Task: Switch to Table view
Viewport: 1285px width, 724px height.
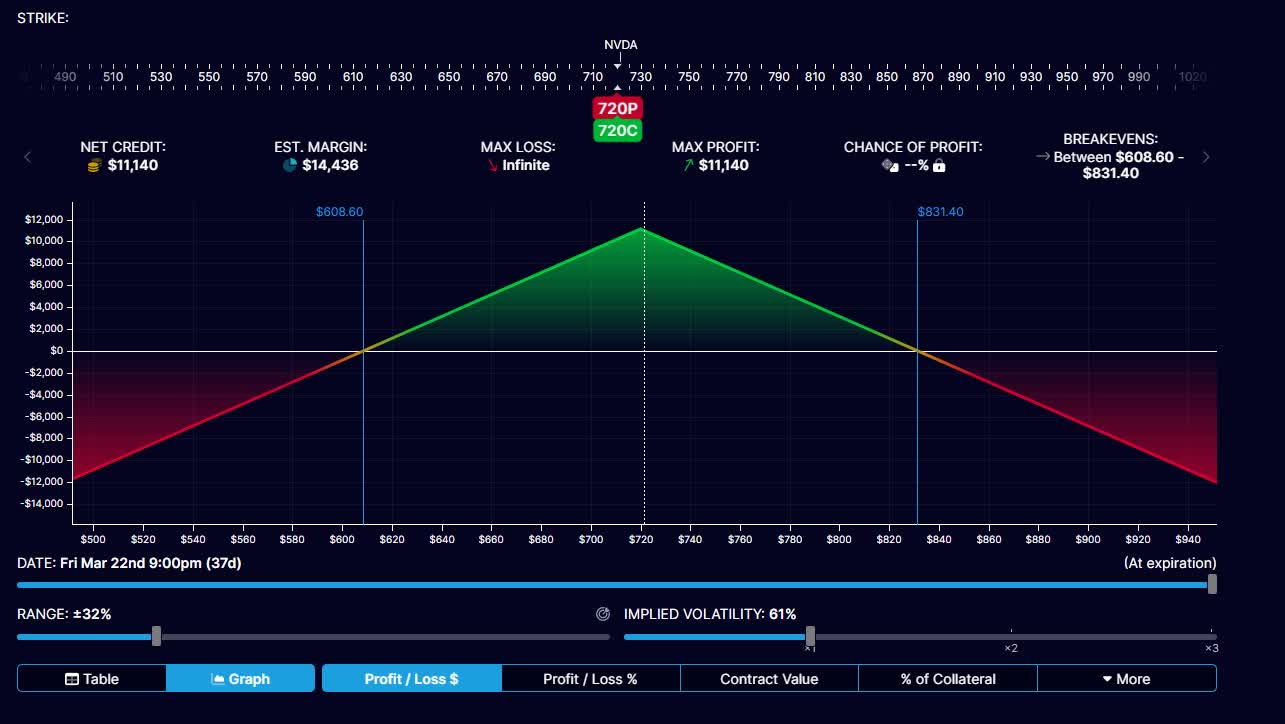Action: coord(91,679)
